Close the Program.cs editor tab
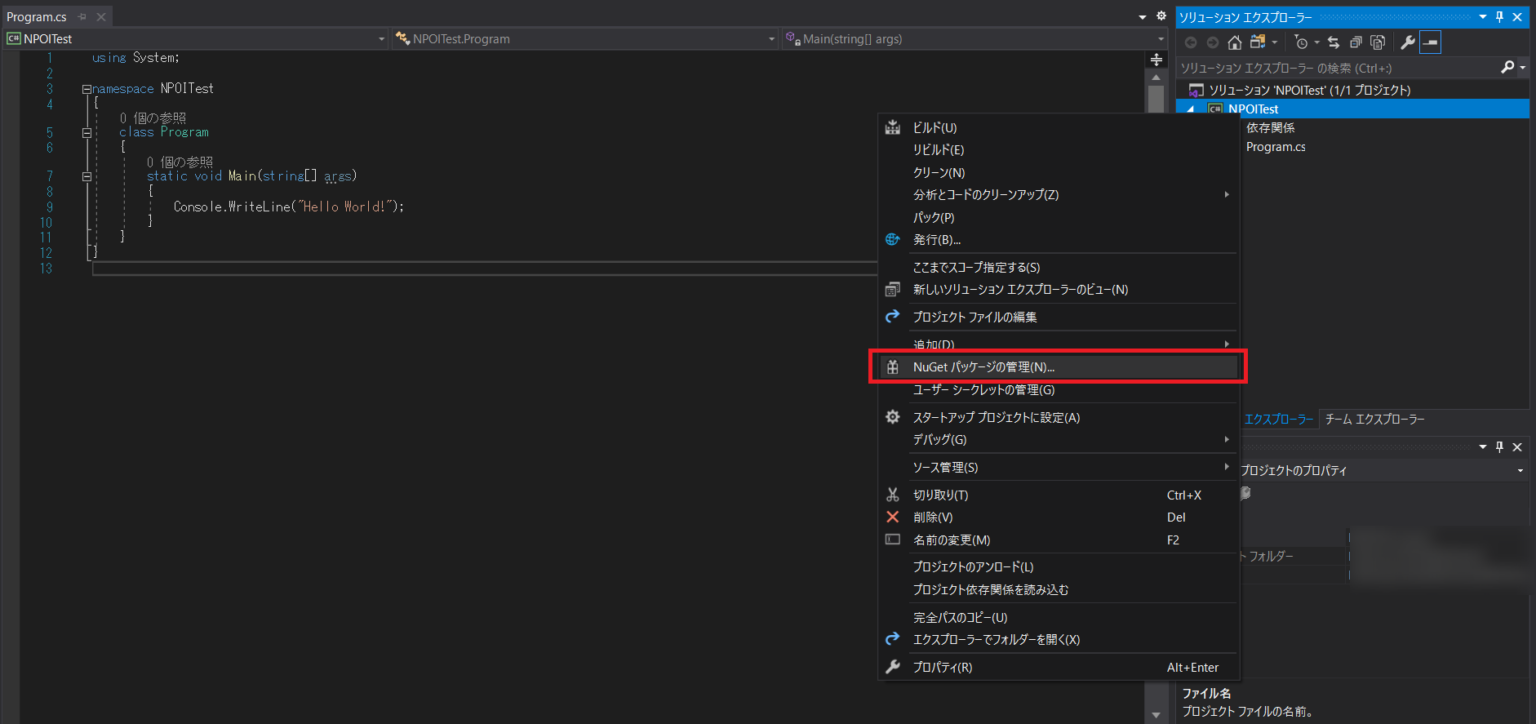 (x=100, y=17)
